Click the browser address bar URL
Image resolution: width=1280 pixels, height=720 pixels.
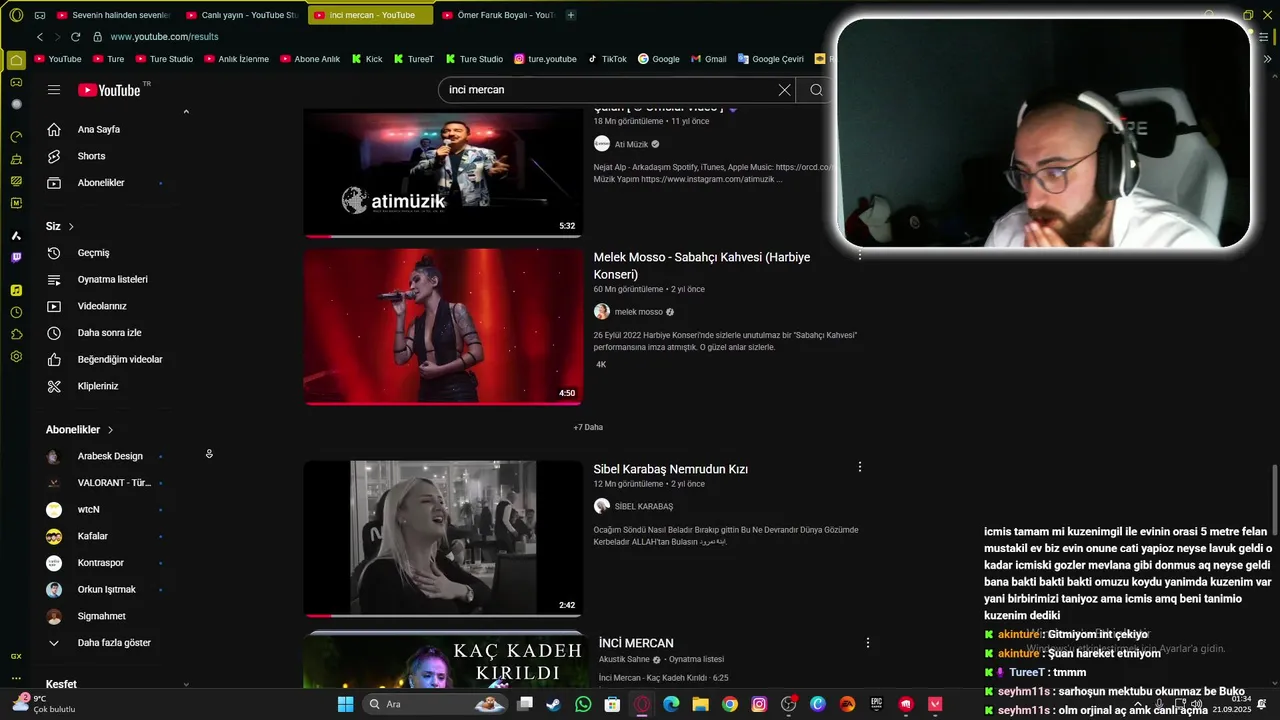pos(164,37)
